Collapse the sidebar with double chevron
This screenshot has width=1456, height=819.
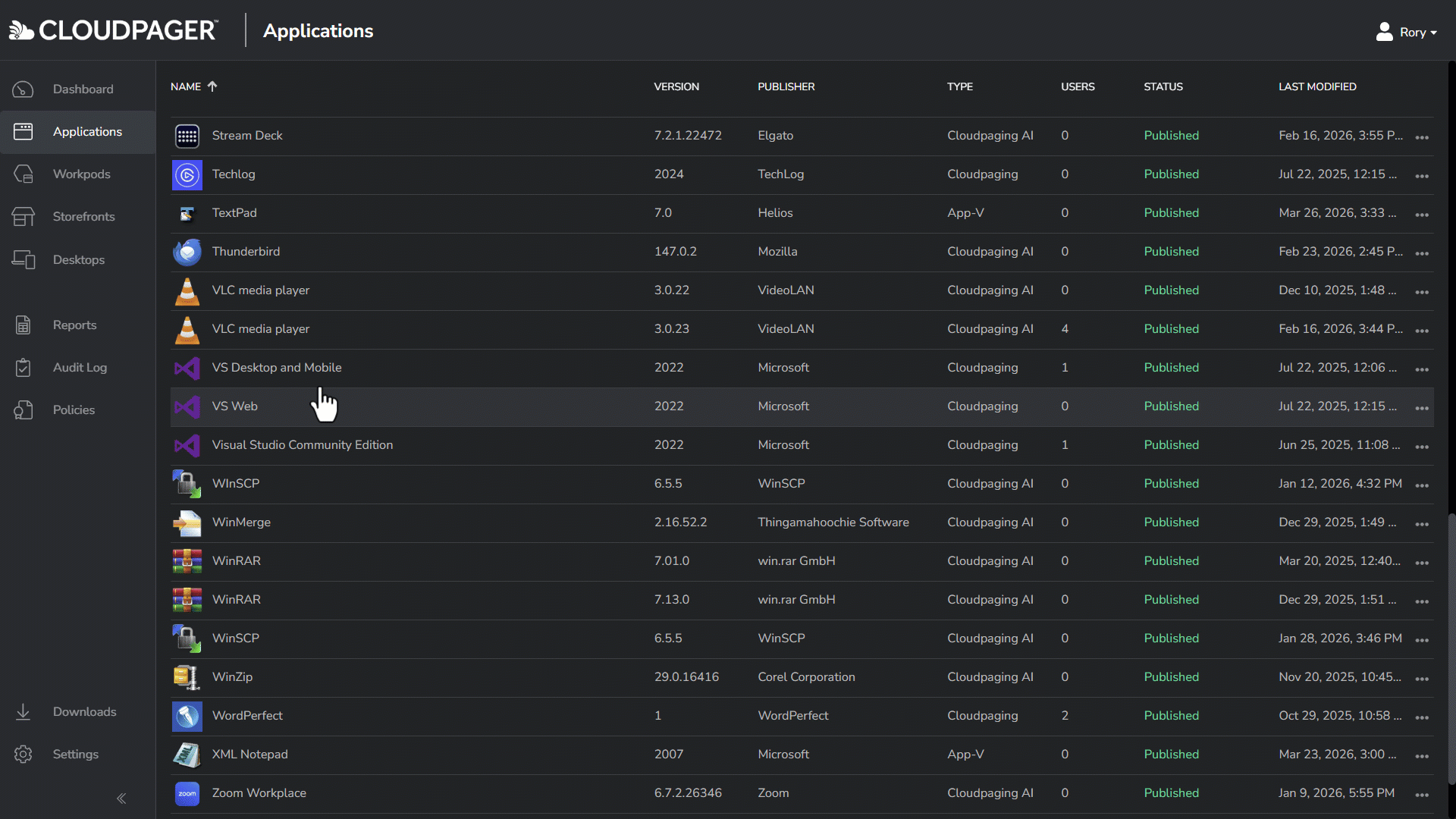tap(121, 799)
